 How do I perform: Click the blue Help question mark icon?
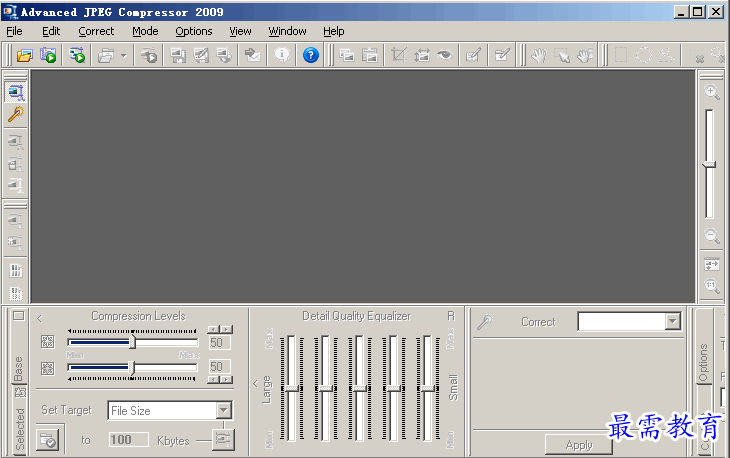pyautogui.click(x=310, y=56)
